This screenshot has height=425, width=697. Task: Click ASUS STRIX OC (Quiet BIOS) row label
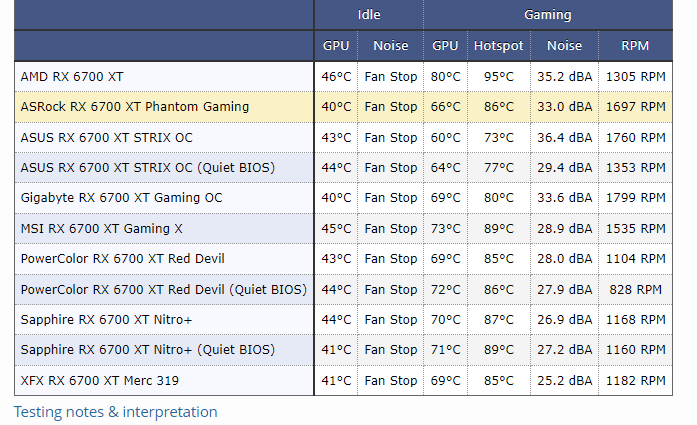(x=147, y=167)
